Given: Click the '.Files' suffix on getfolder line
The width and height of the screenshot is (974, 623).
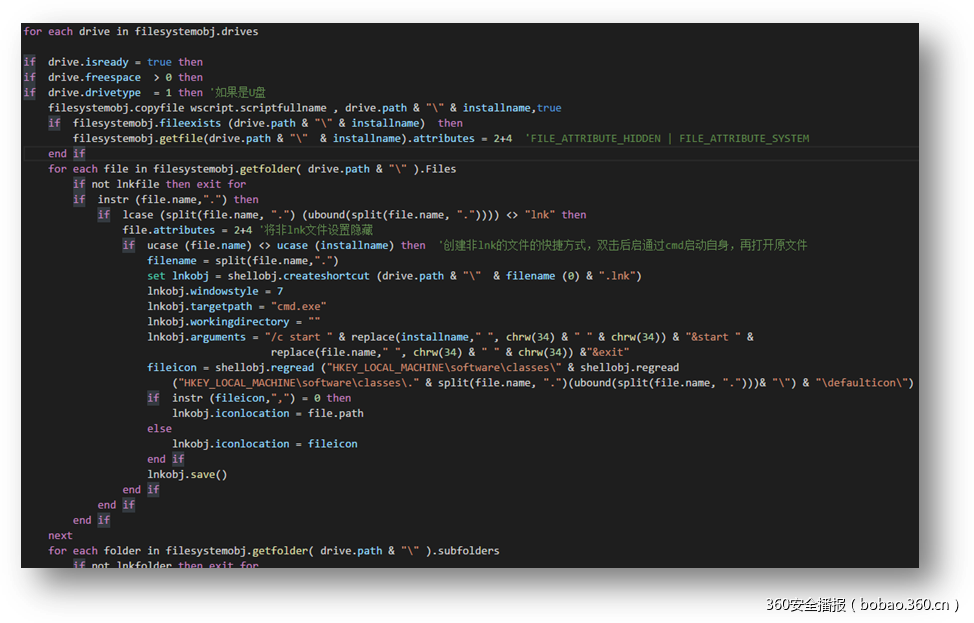Looking at the screenshot, I should pyautogui.click(x=437, y=169).
